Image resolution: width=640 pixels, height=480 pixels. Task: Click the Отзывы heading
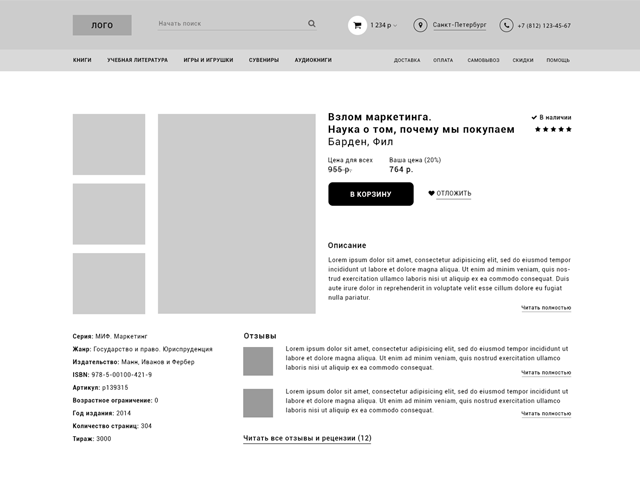click(260, 336)
